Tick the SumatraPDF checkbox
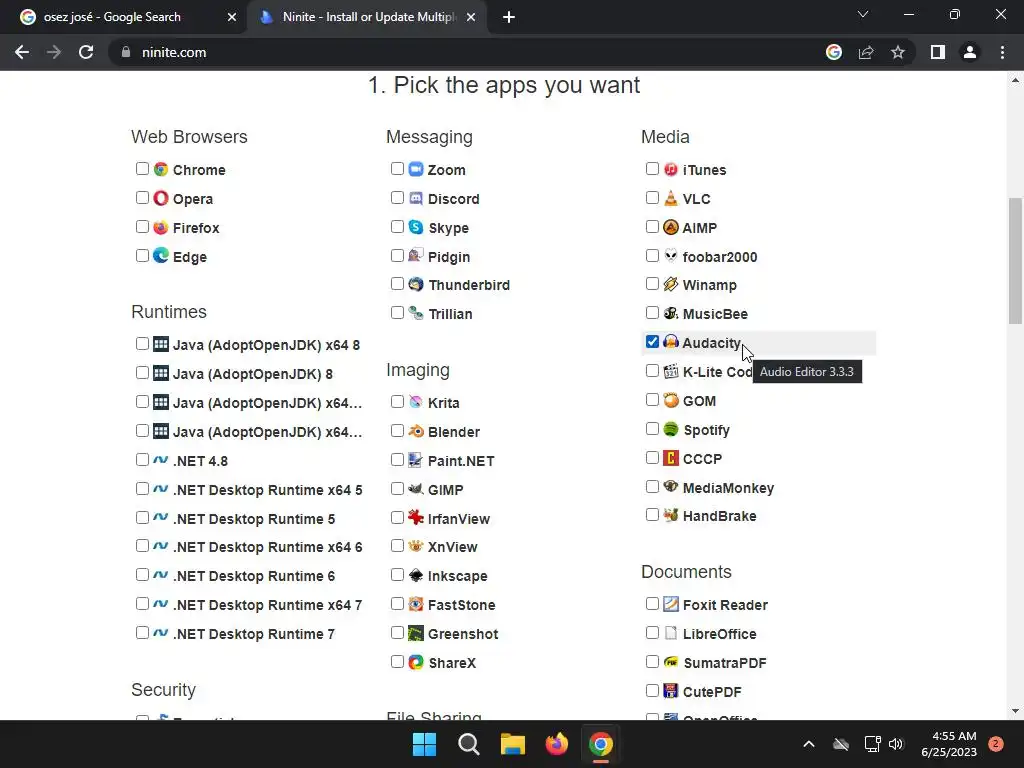The width and height of the screenshot is (1024, 768). coord(652,662)
